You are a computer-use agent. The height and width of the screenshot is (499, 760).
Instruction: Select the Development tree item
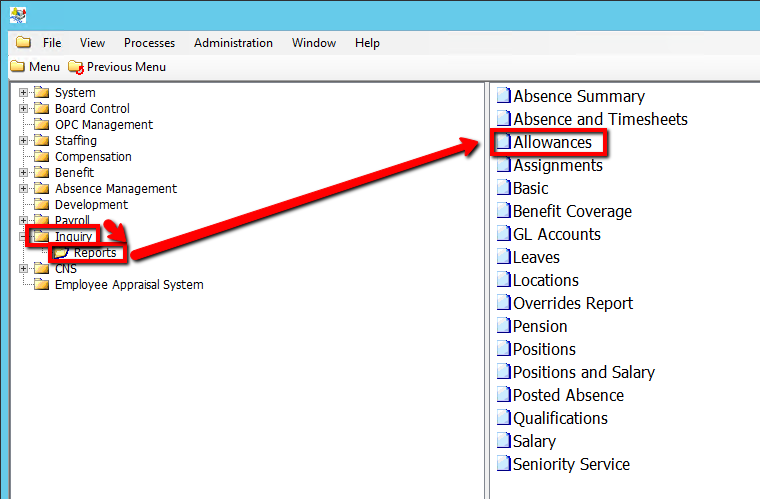(x=91, y=205)
